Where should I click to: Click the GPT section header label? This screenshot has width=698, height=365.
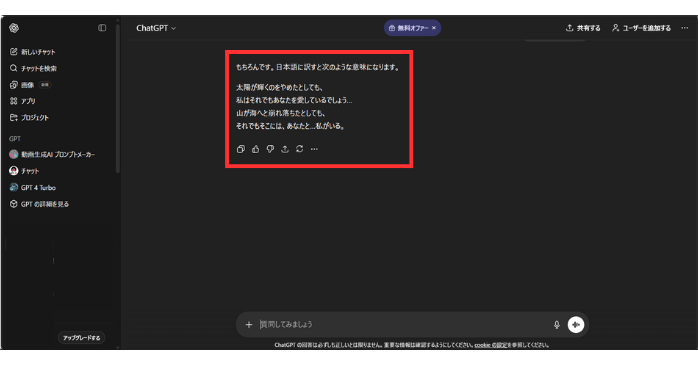[15, 139]
